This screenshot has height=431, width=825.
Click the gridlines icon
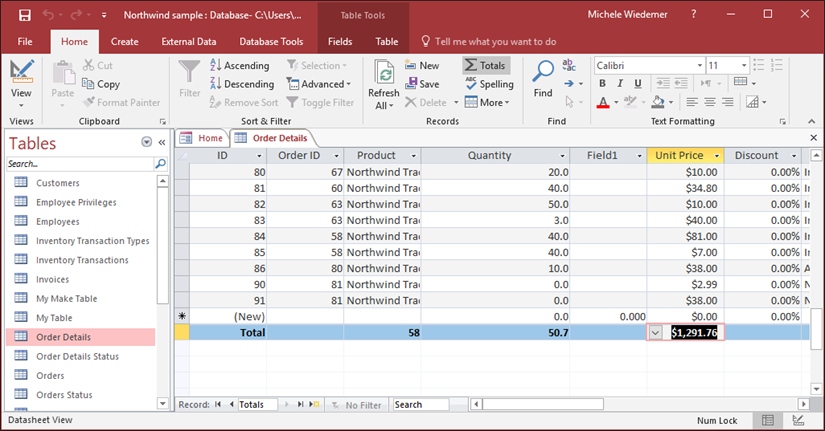click(x=740, y=82)
